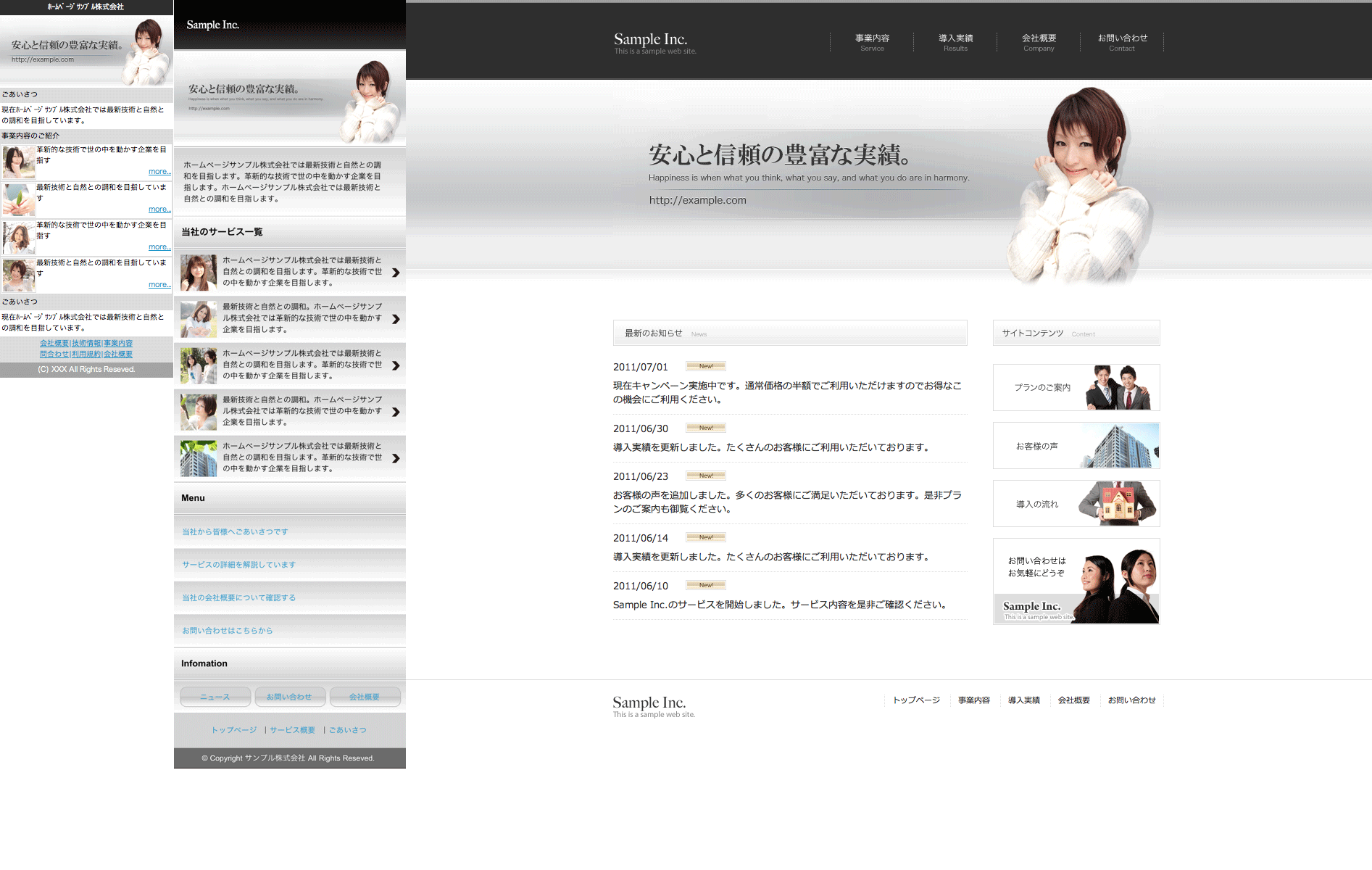Click the Sample Inc. logo in dark header
The image size is (1372, 870).
click(650, 40)
